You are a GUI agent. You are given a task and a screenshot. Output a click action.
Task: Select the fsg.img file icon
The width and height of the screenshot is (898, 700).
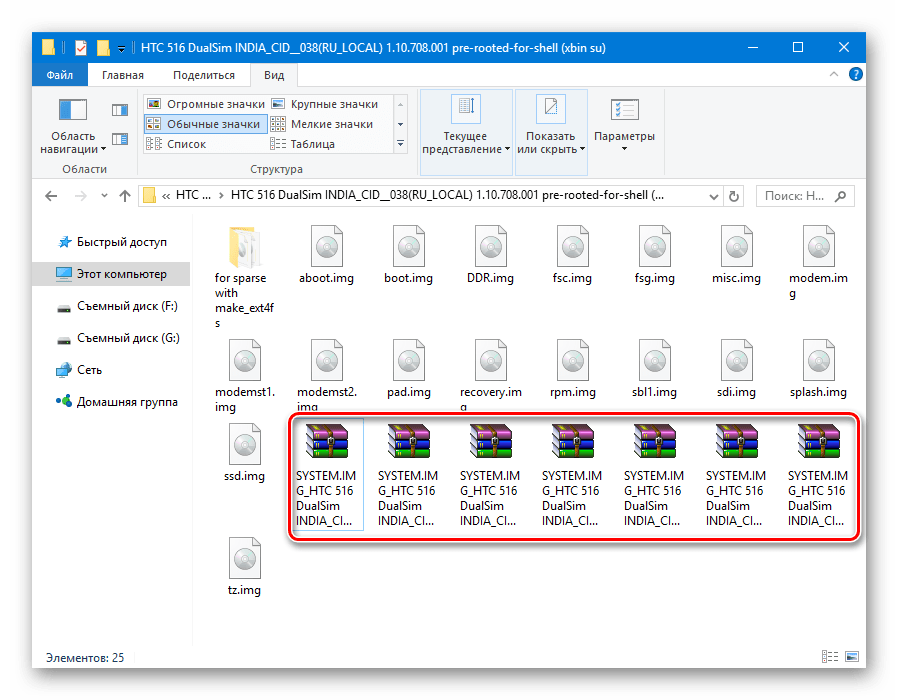(654, 247)
